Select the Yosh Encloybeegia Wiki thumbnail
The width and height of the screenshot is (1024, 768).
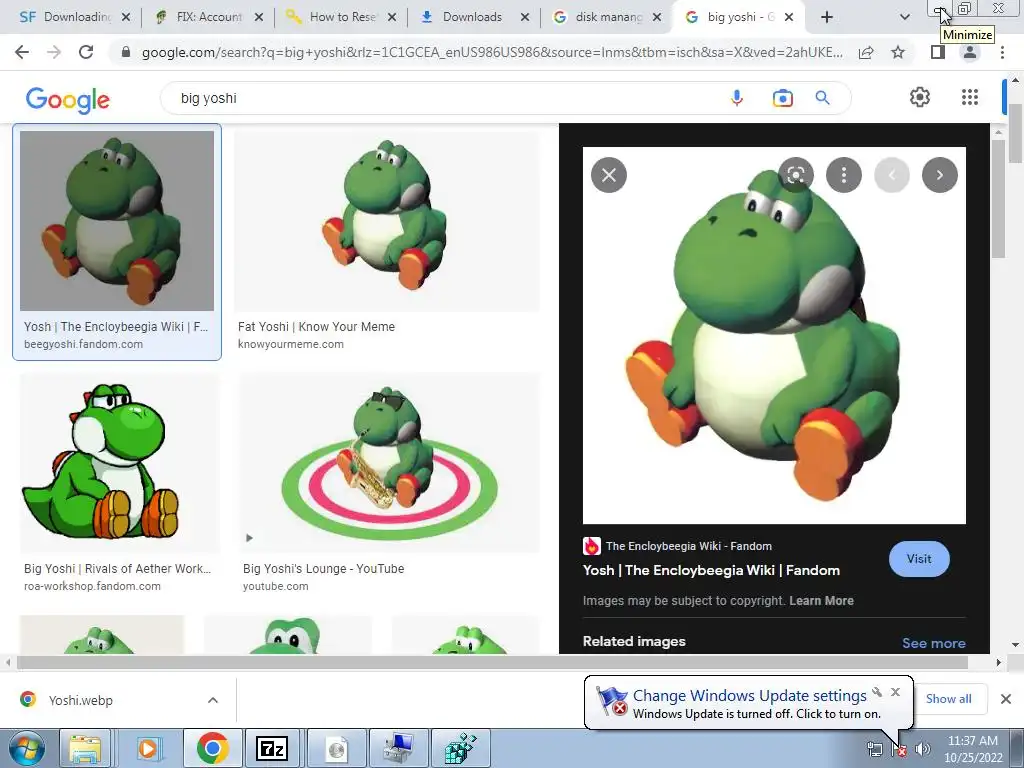pos(117,221)
